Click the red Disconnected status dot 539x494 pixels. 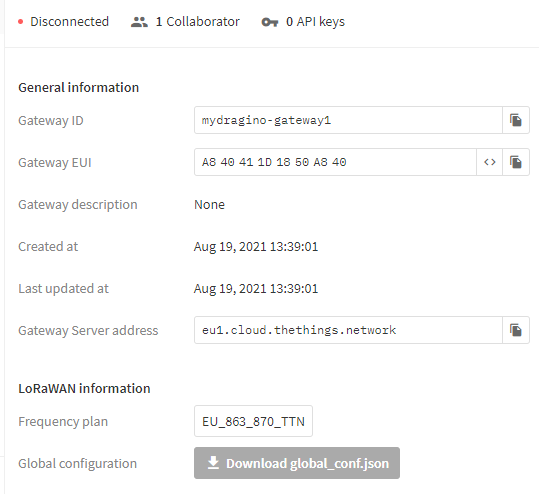click(21, 22)
